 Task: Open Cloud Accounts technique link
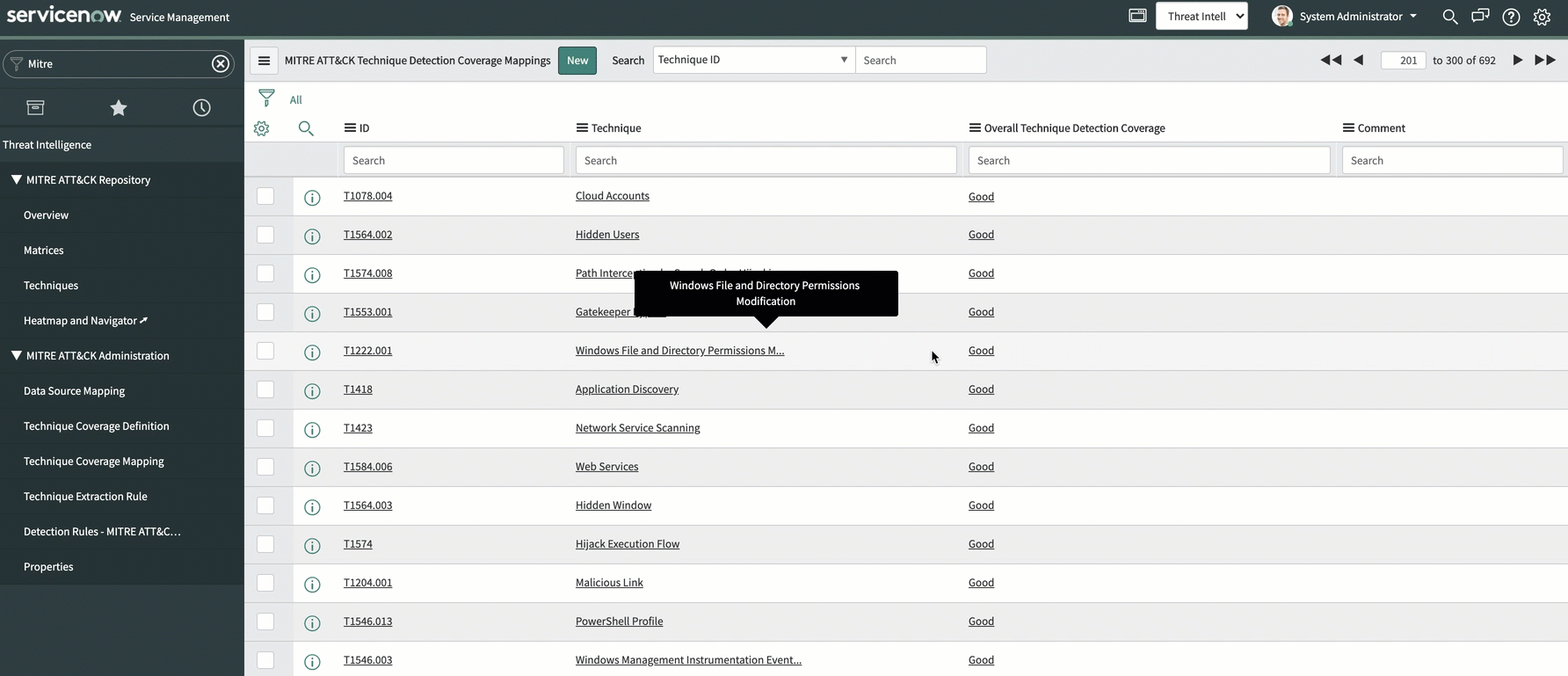pyautogui.click(x=613, y=196)
